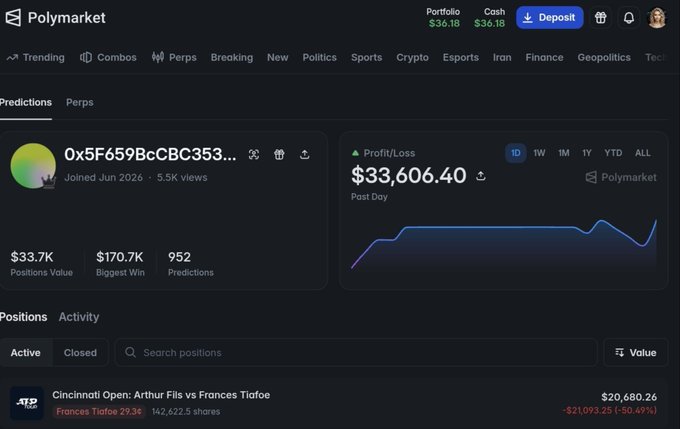Viewport: 680px width, 429px height.
Task: Click the Trending arrow icon
Action: [12, 57]
